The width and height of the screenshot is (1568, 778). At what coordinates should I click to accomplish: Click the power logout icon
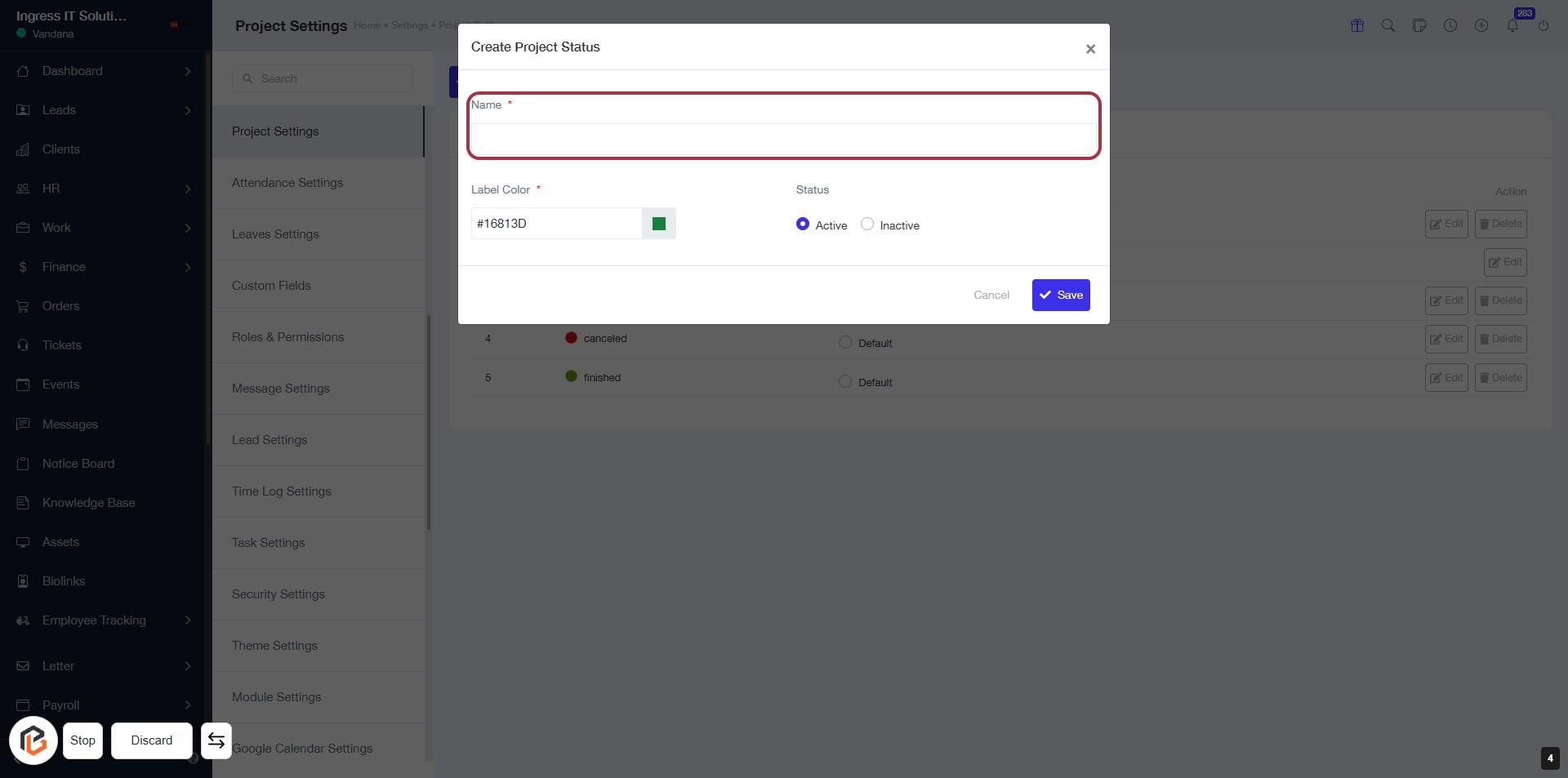coord(1543,25)
